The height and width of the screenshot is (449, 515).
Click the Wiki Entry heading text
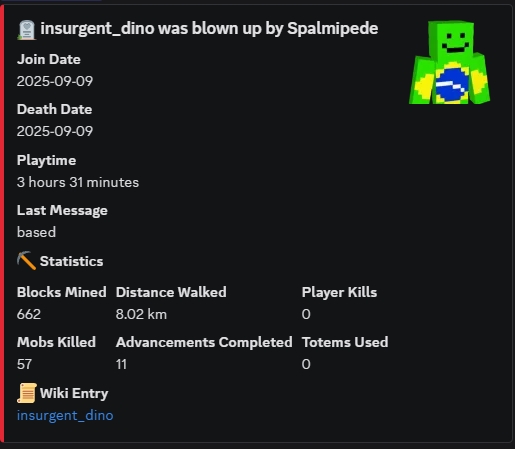coord(74,393)
